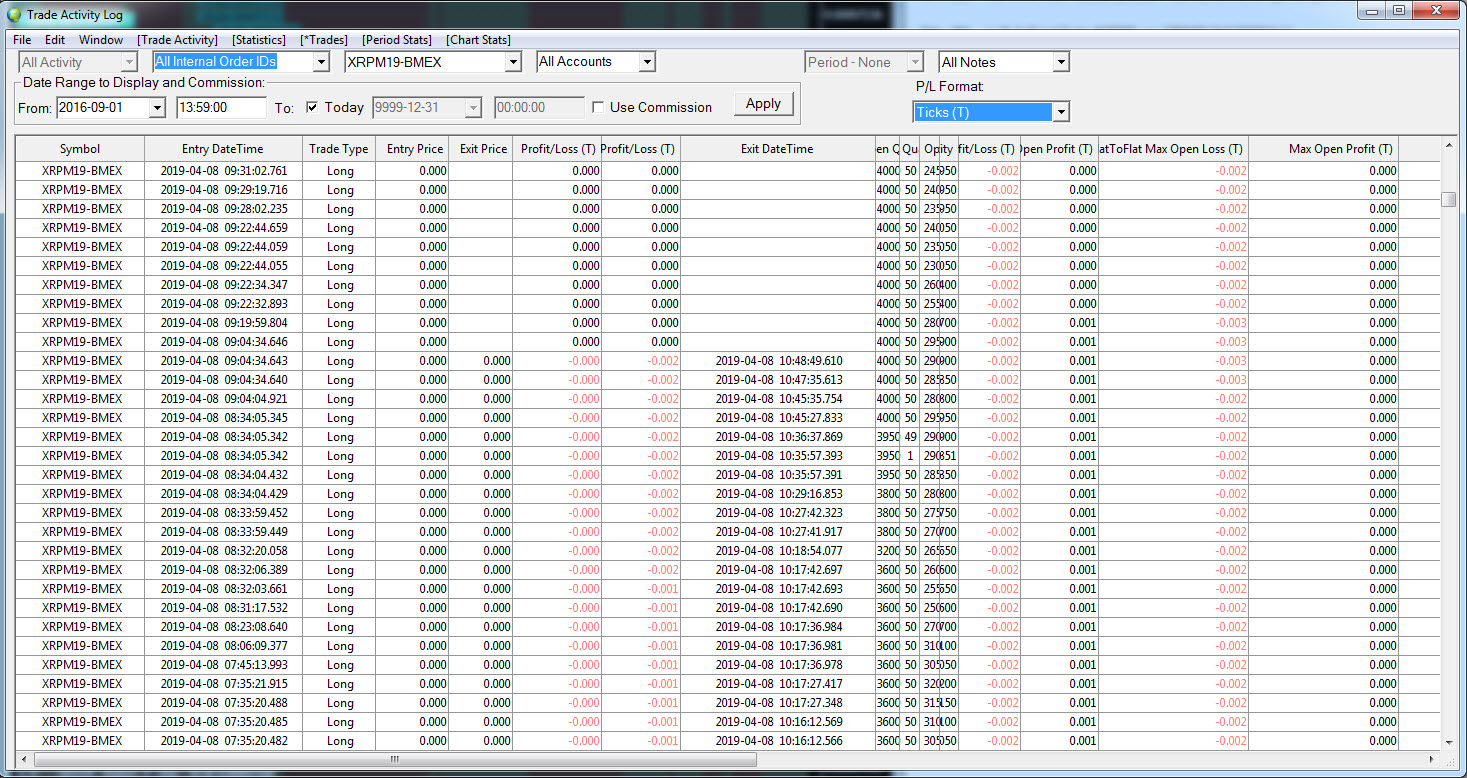Click the vertical scrollbar down arrow

click(1449, 742)
